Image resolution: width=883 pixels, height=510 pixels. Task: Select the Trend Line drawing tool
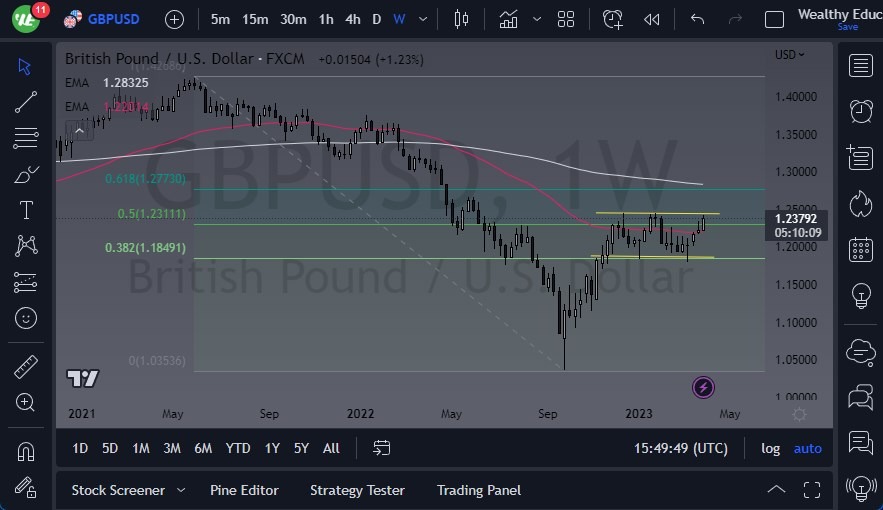[x=26, y=102]
